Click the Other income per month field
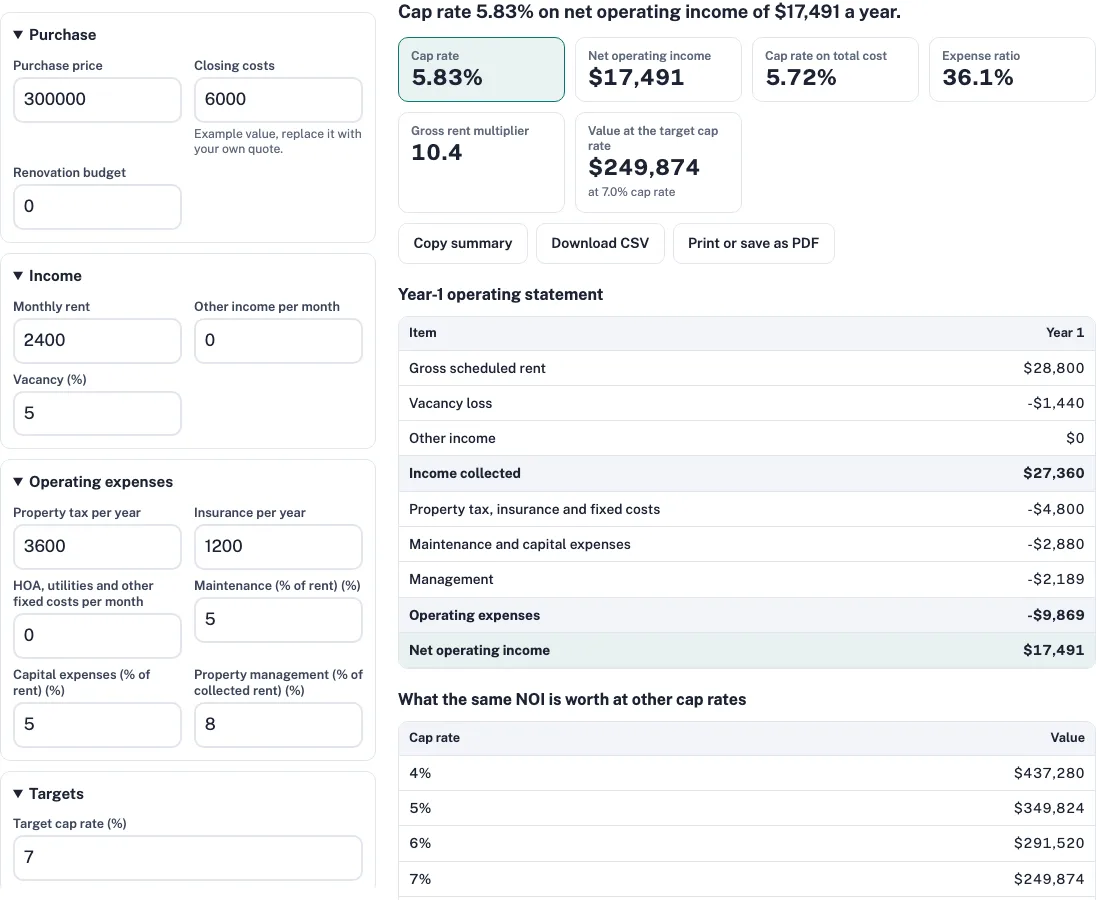1096x900 pixels. click(278, 340)
